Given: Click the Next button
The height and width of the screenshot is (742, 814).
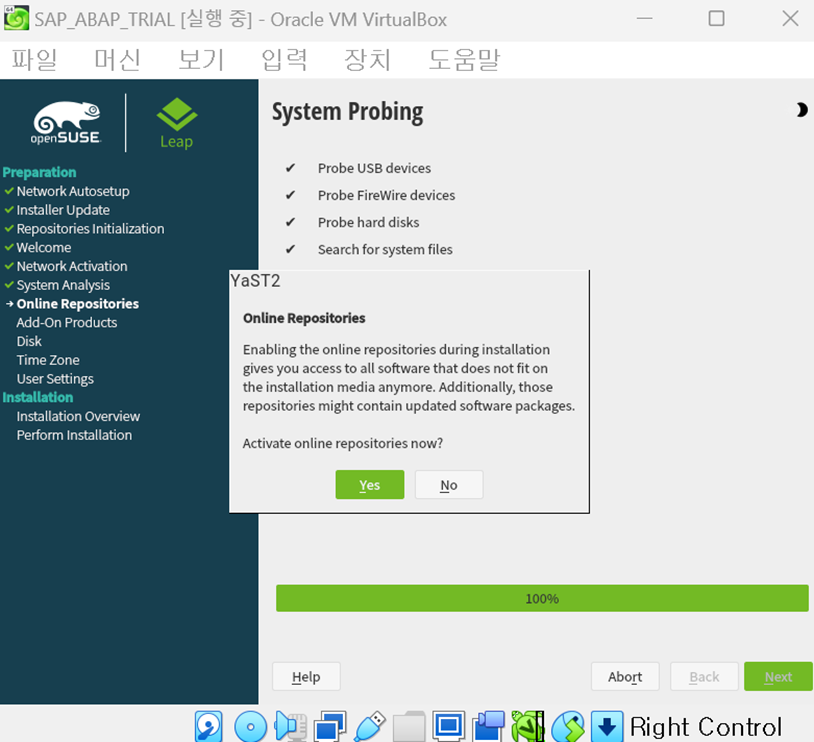Looking at the screenshot, I should pos(778,676).
